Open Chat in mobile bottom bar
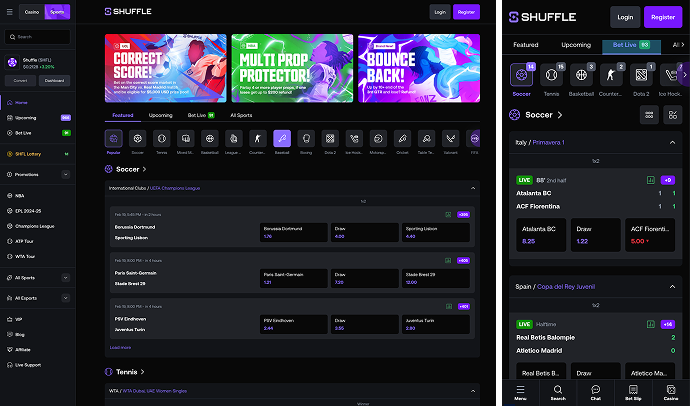This screenshot has height=406, width=690. (x=596, y=393)
